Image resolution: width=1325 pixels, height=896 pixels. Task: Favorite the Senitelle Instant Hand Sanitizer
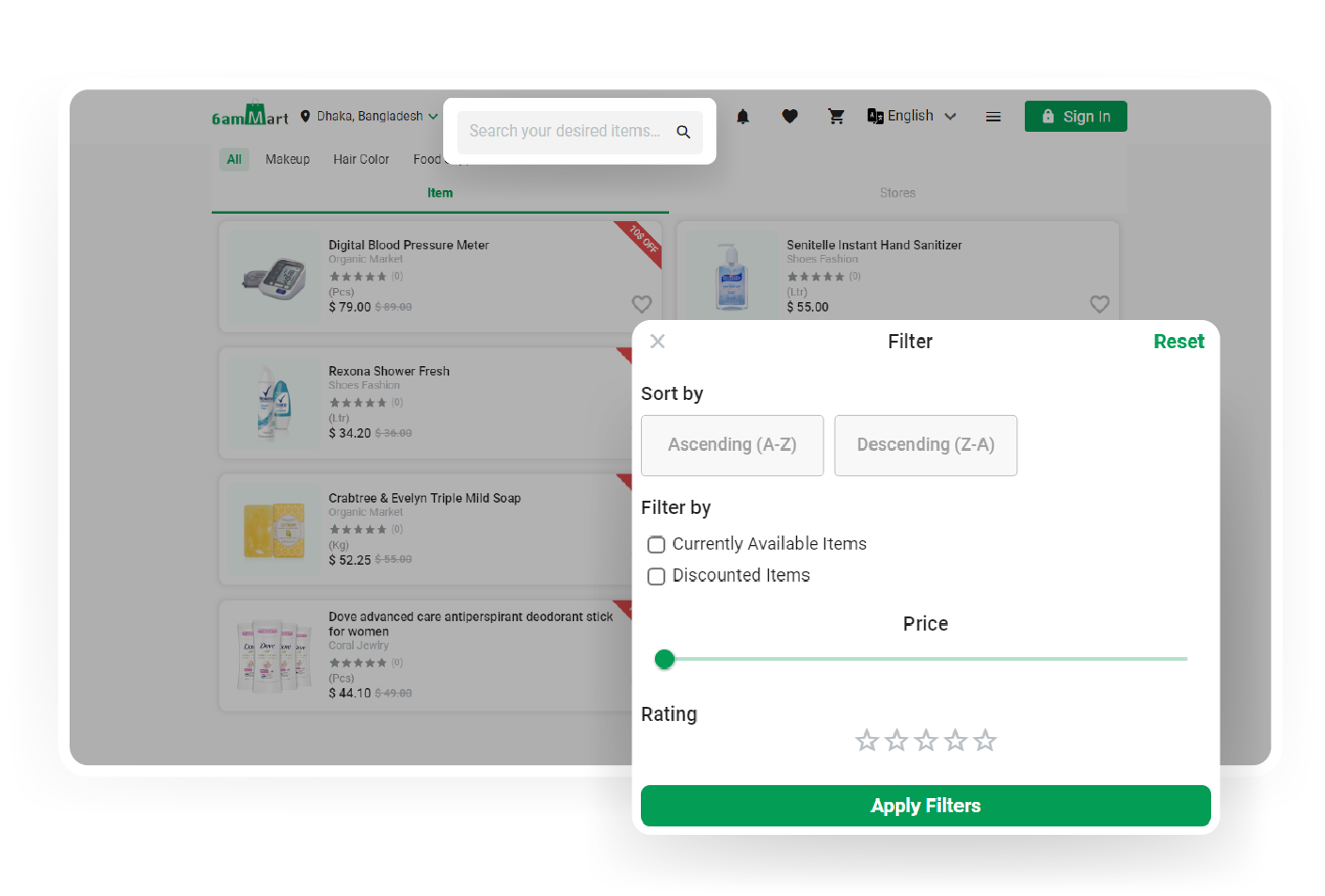click(1099, 304)
